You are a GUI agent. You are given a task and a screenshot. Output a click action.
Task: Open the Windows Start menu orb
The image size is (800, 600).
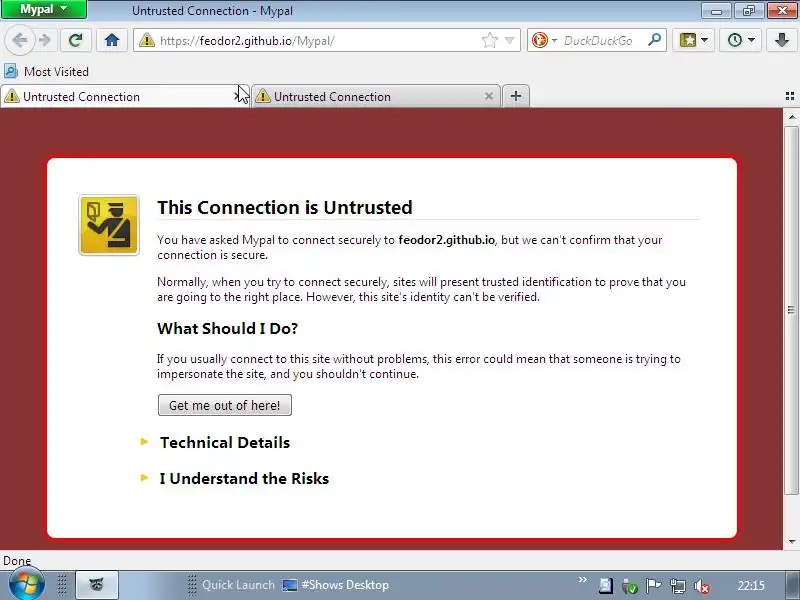click(26, 584)
